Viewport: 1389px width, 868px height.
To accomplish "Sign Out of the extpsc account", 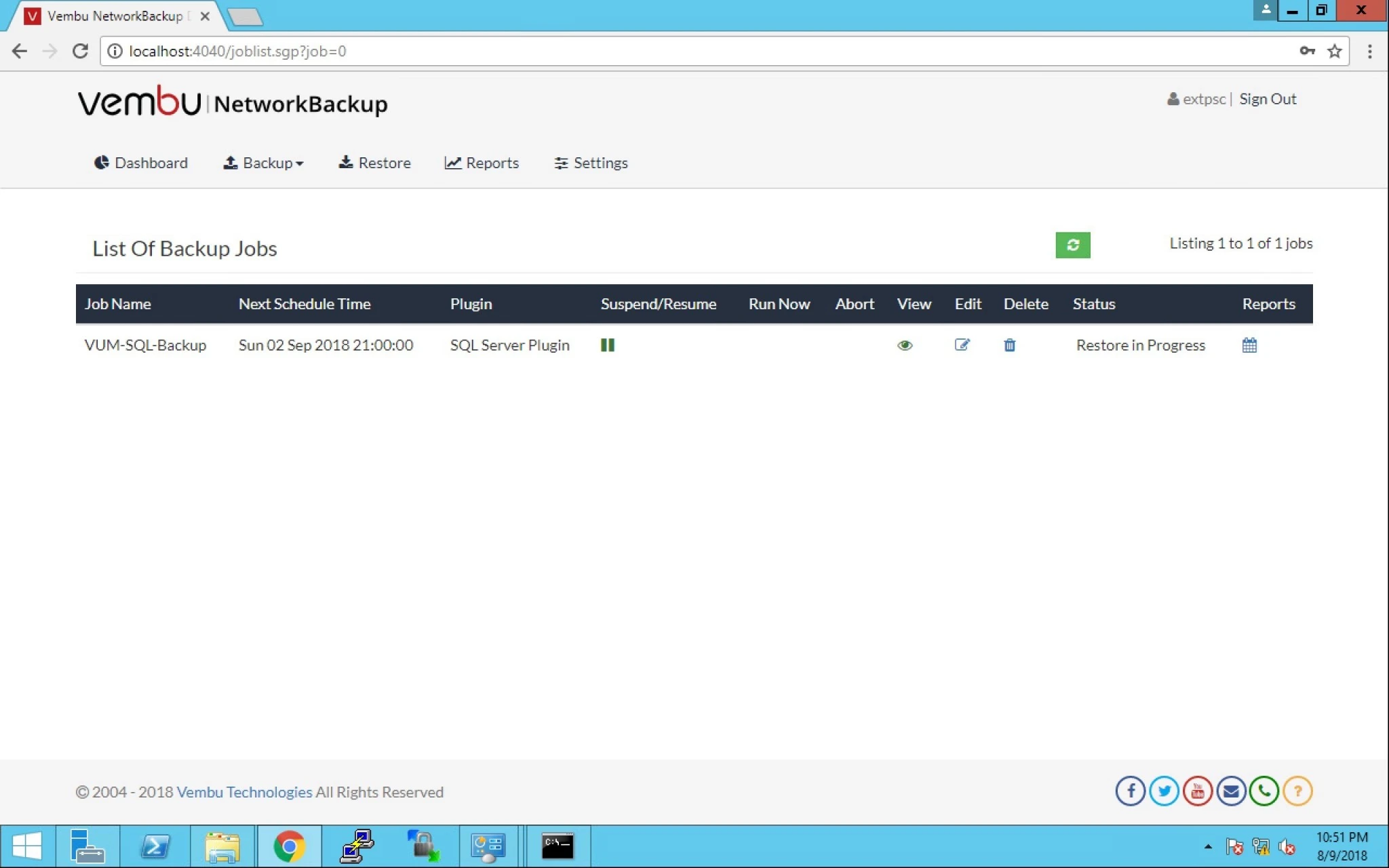I will coord(1268,99).
